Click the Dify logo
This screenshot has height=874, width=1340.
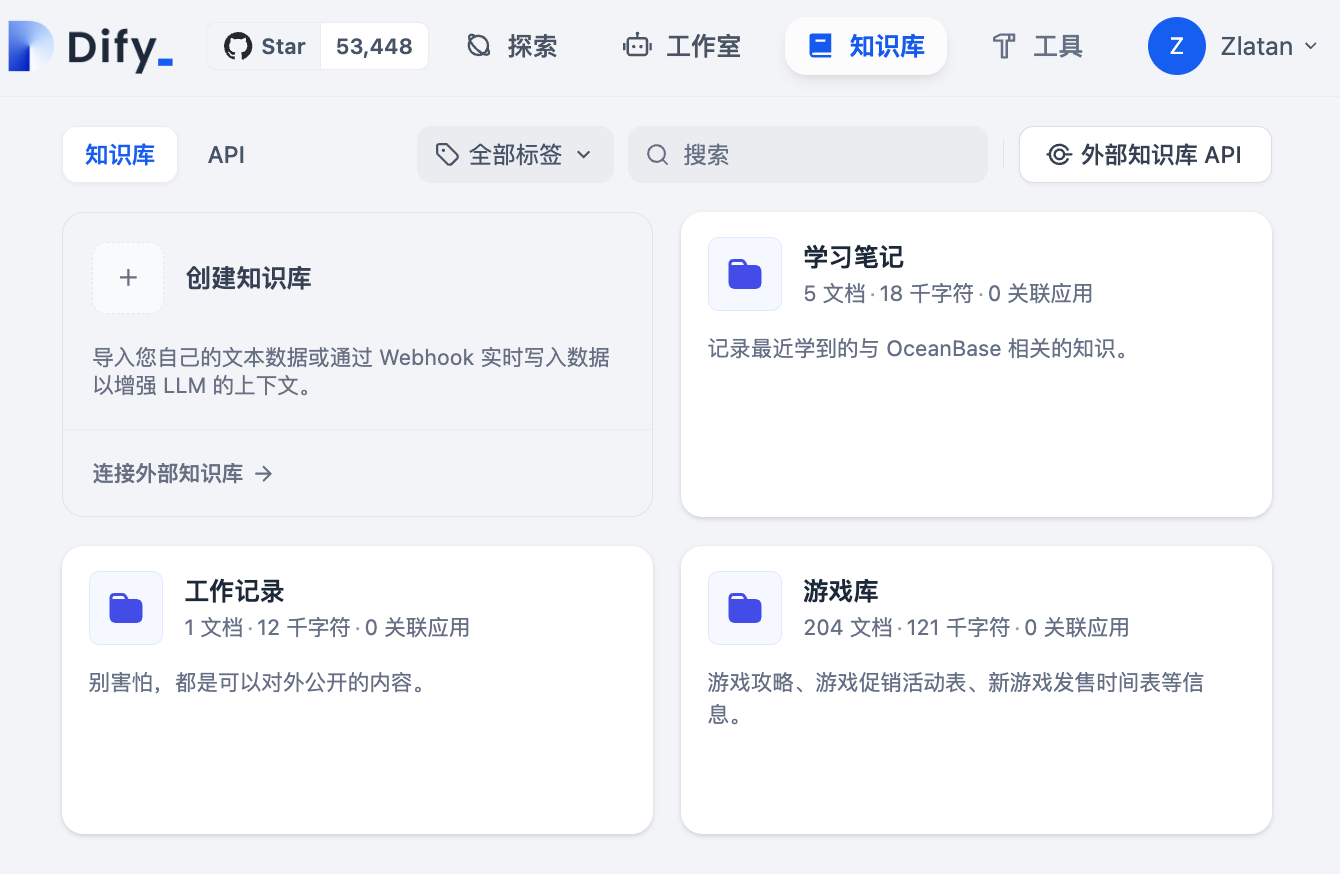[x=88, y=45]
